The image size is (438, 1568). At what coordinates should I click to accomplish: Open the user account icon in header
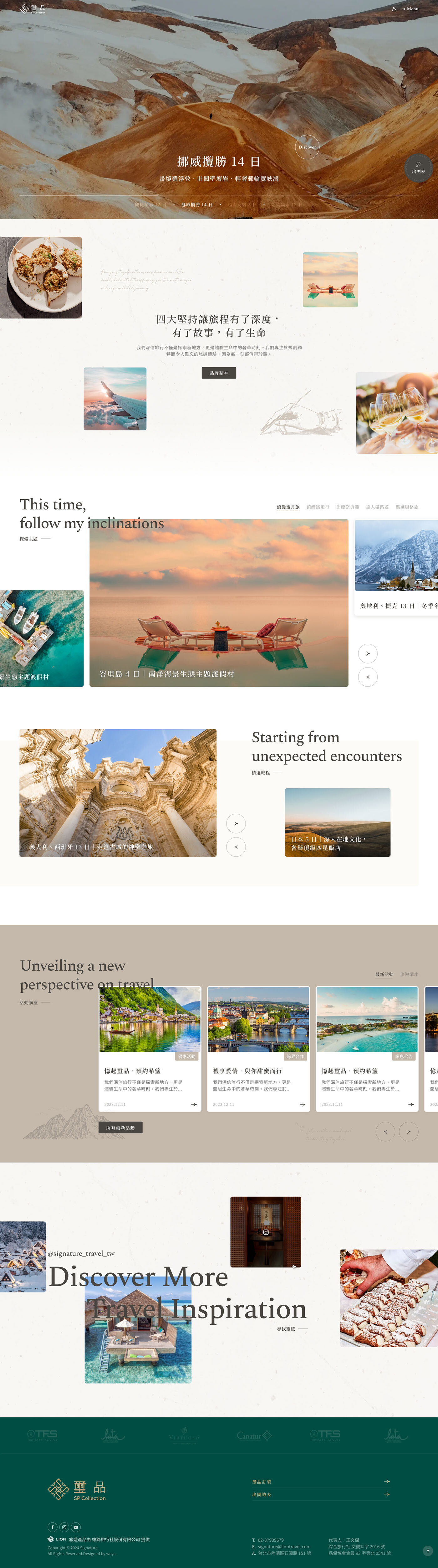tap(394, 9)
